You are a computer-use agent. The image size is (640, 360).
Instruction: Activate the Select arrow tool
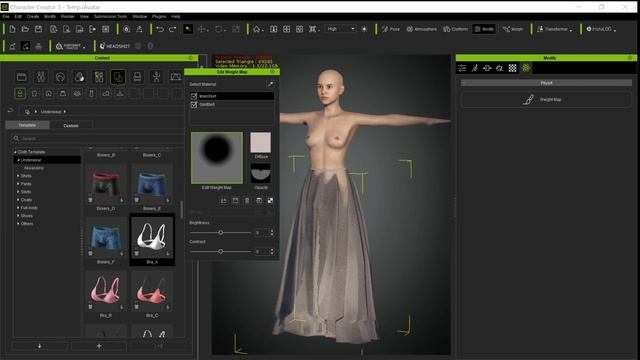click(188, 29)
